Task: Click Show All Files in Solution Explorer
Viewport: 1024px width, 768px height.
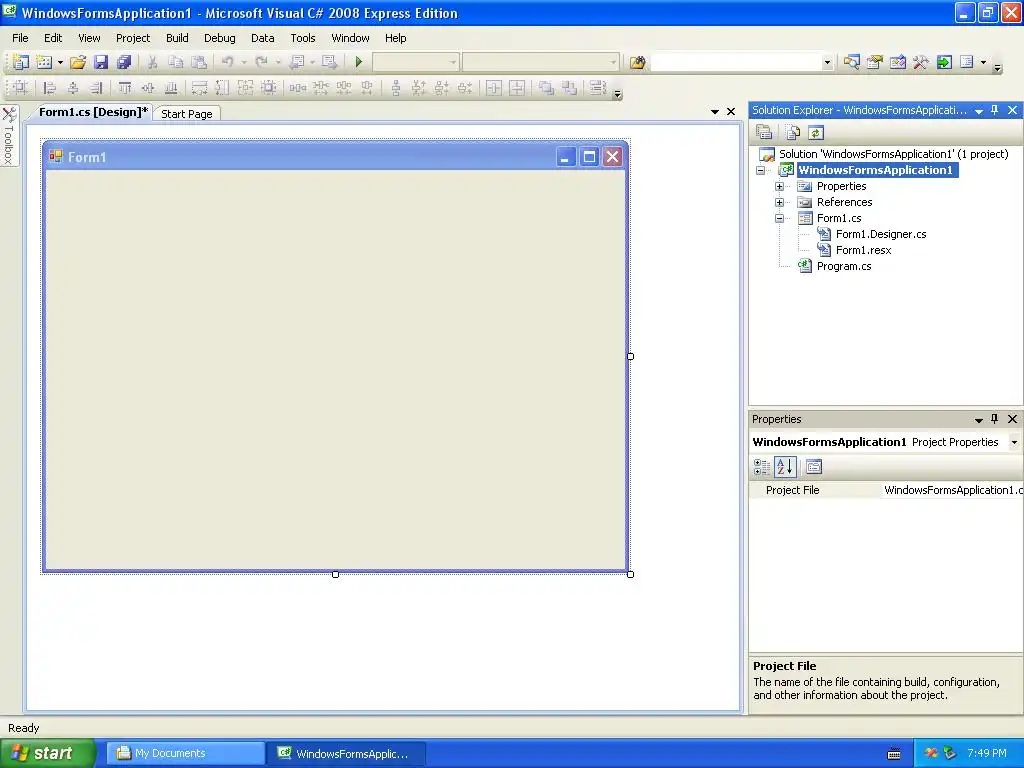Action: click(792, 133)
